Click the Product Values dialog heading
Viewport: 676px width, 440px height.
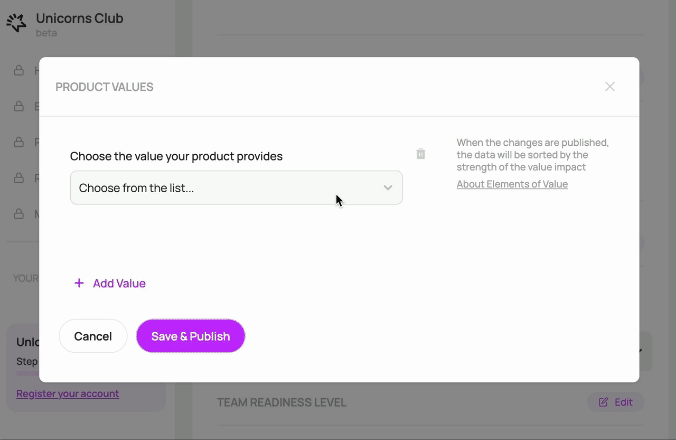[x=104, y=87]
